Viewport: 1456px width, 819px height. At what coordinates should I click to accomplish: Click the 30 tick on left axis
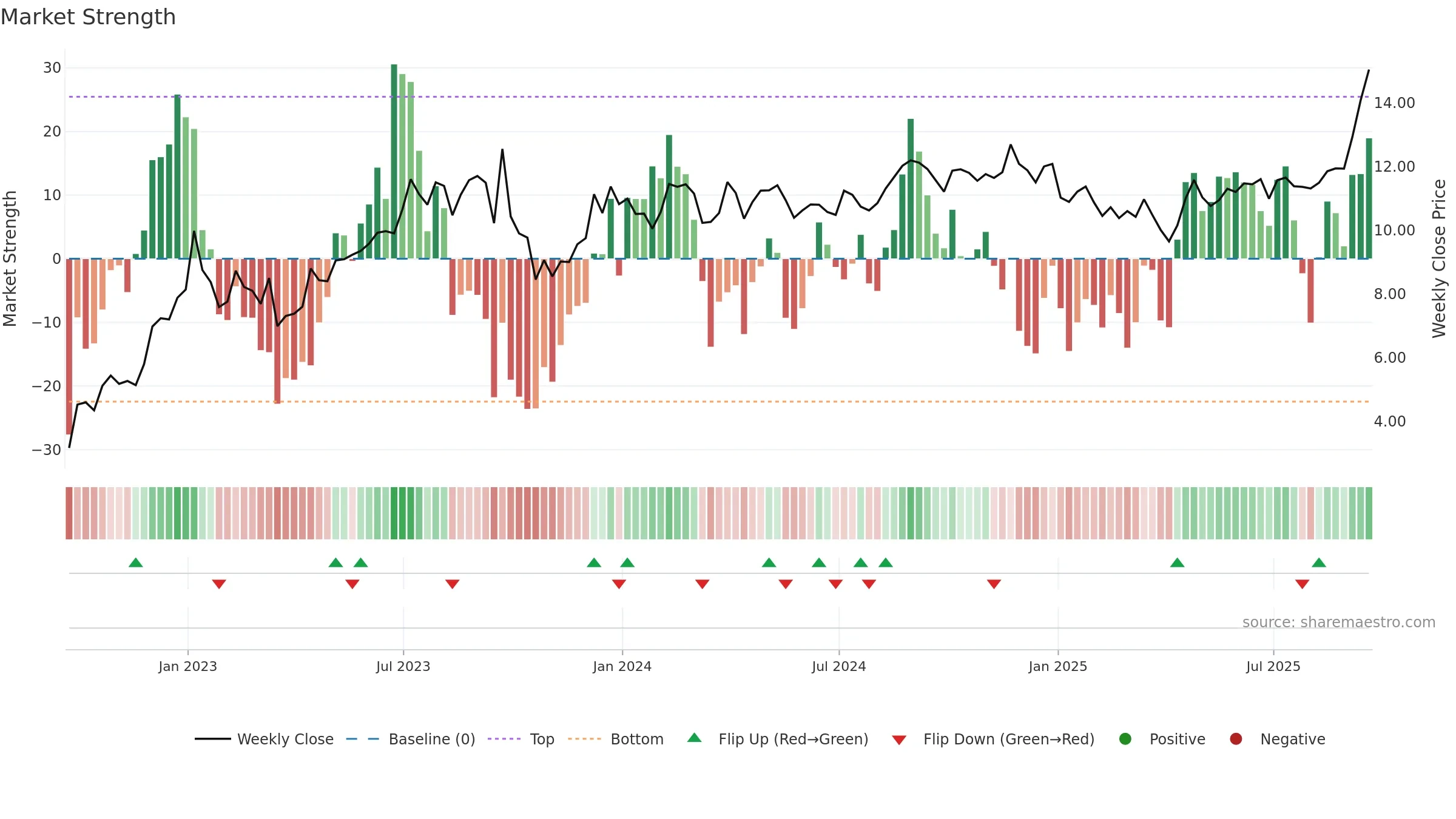click(x=52, y=68)
